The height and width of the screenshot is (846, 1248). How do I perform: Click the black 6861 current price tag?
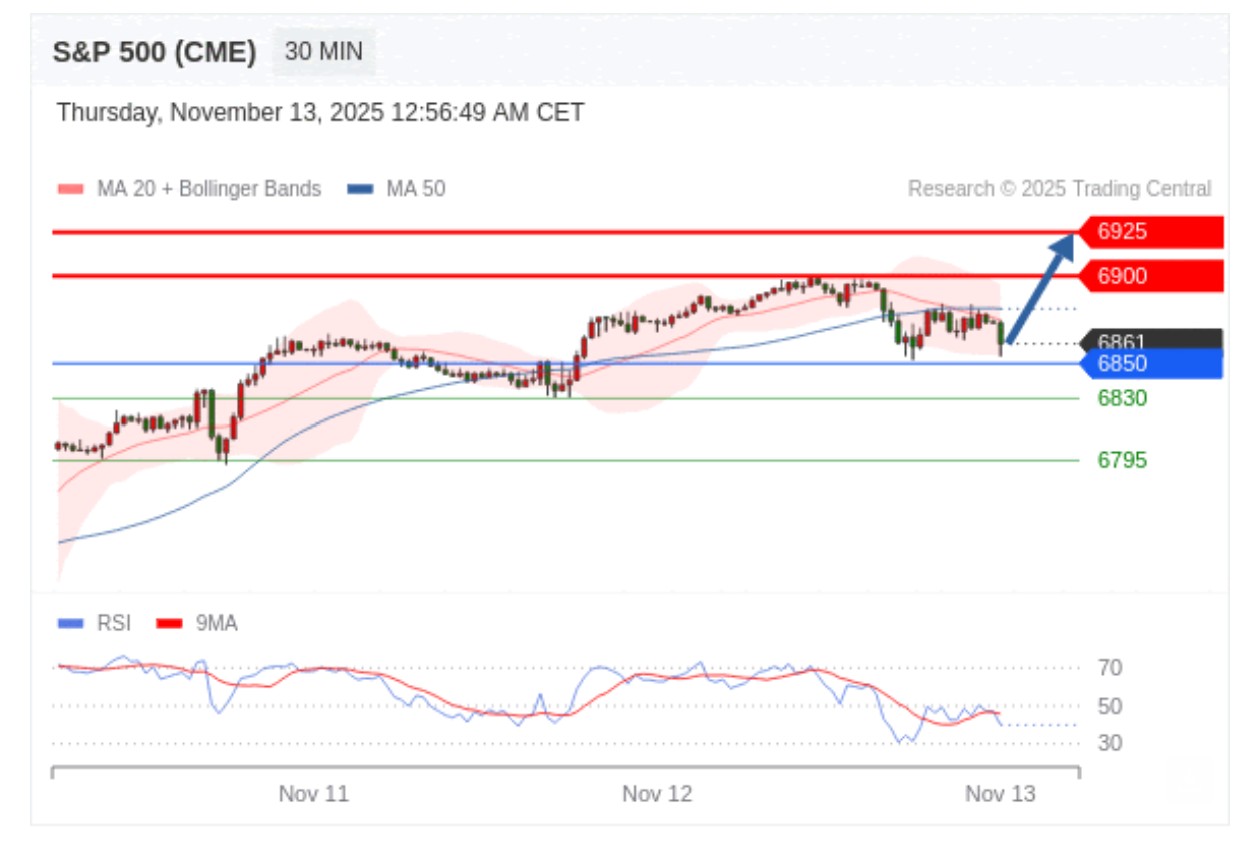(x=1150, y=339)
